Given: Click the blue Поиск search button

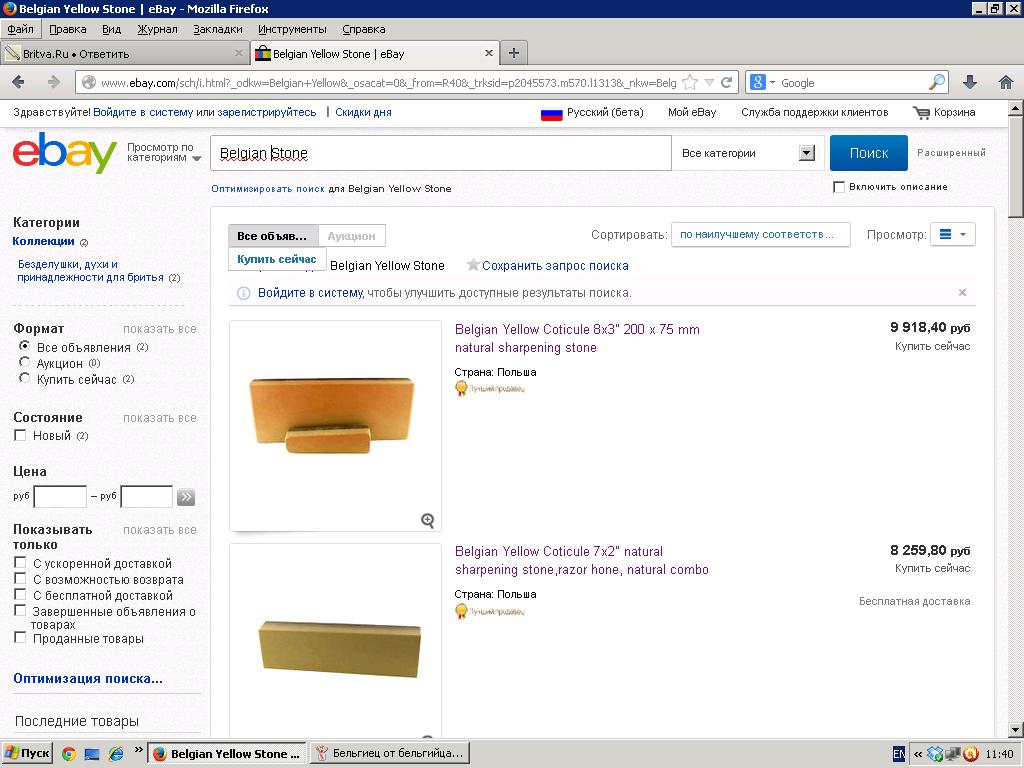Looking at the screenshot, I should click(868, 153).
